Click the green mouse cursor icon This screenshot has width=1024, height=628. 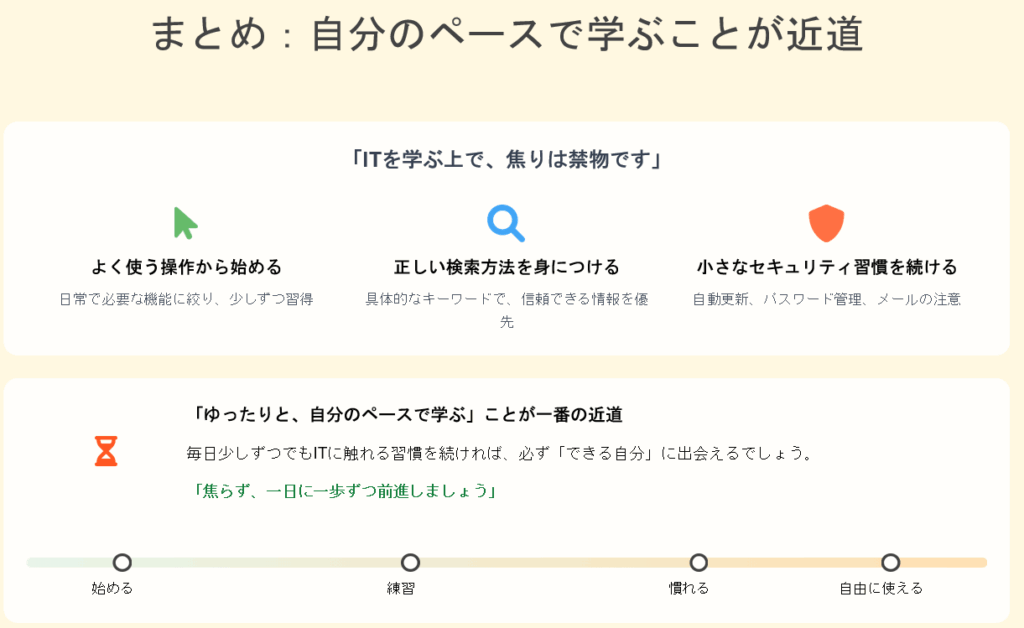pyautogui.click(x=185, y=223)
